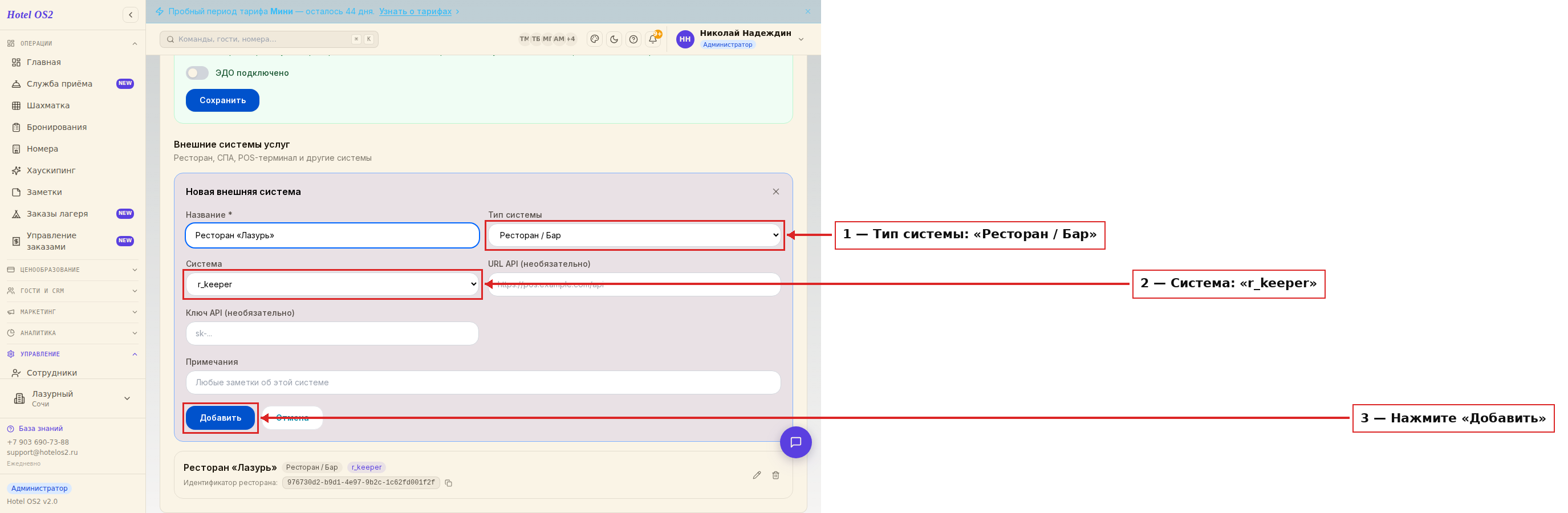Open the chat support bubble

click(795, 442)
